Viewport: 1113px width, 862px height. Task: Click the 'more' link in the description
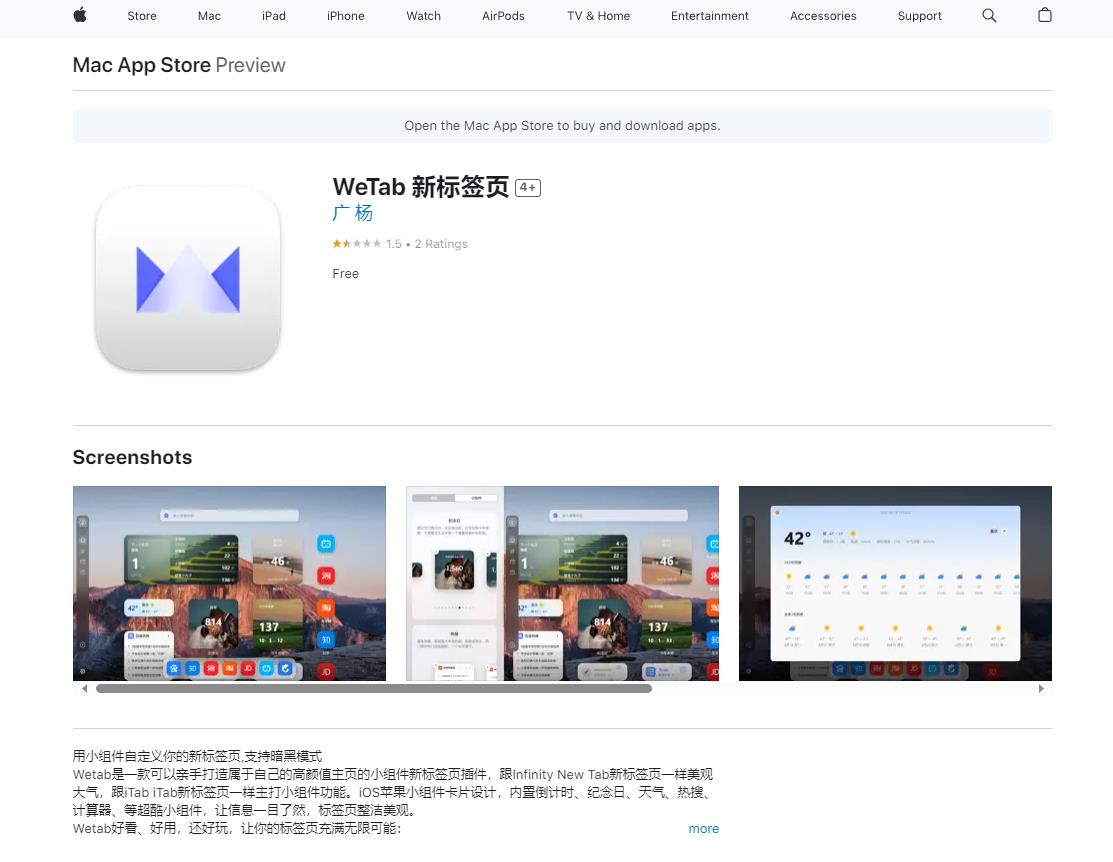(703, 828)
